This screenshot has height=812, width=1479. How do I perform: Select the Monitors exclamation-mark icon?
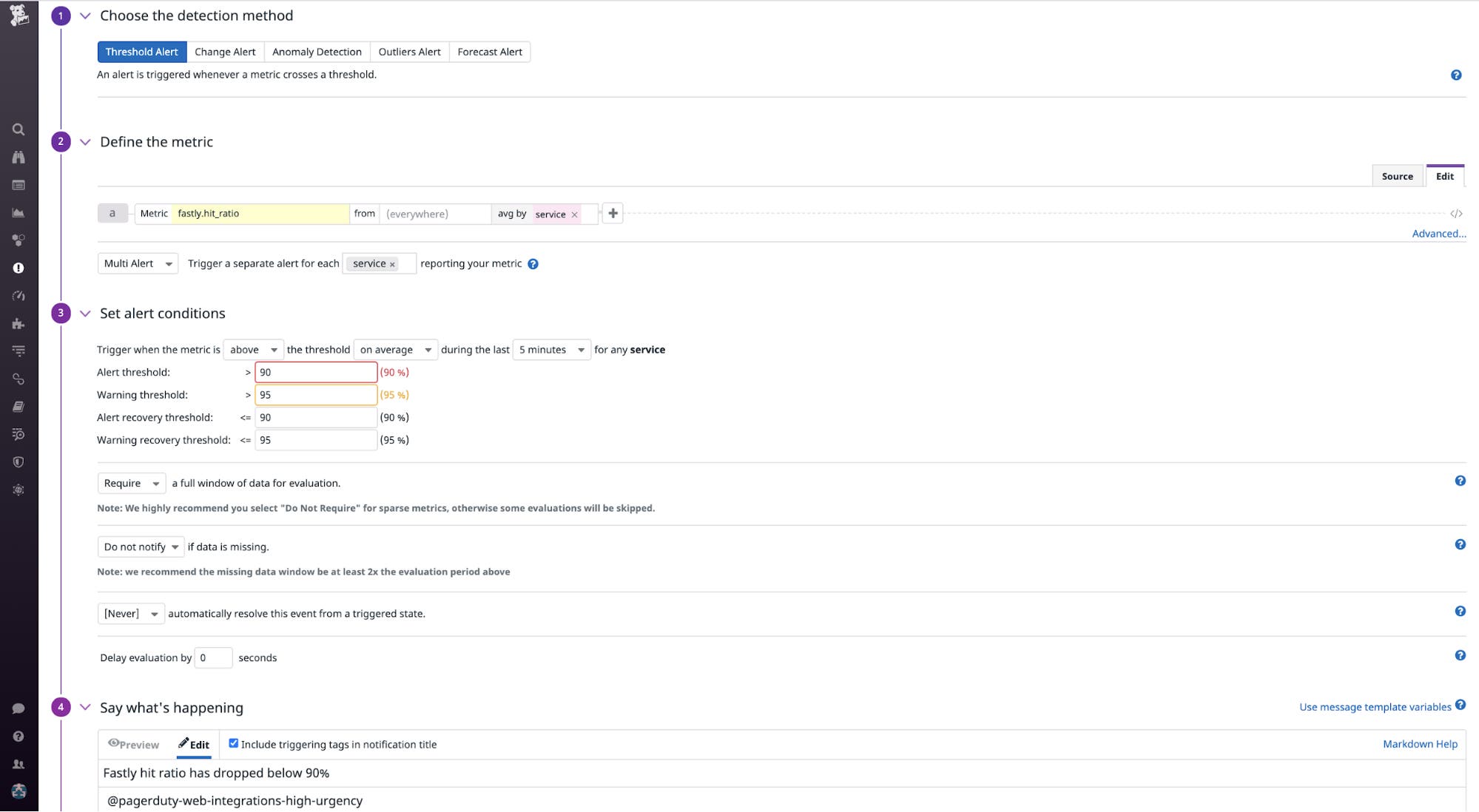point(18,268)
